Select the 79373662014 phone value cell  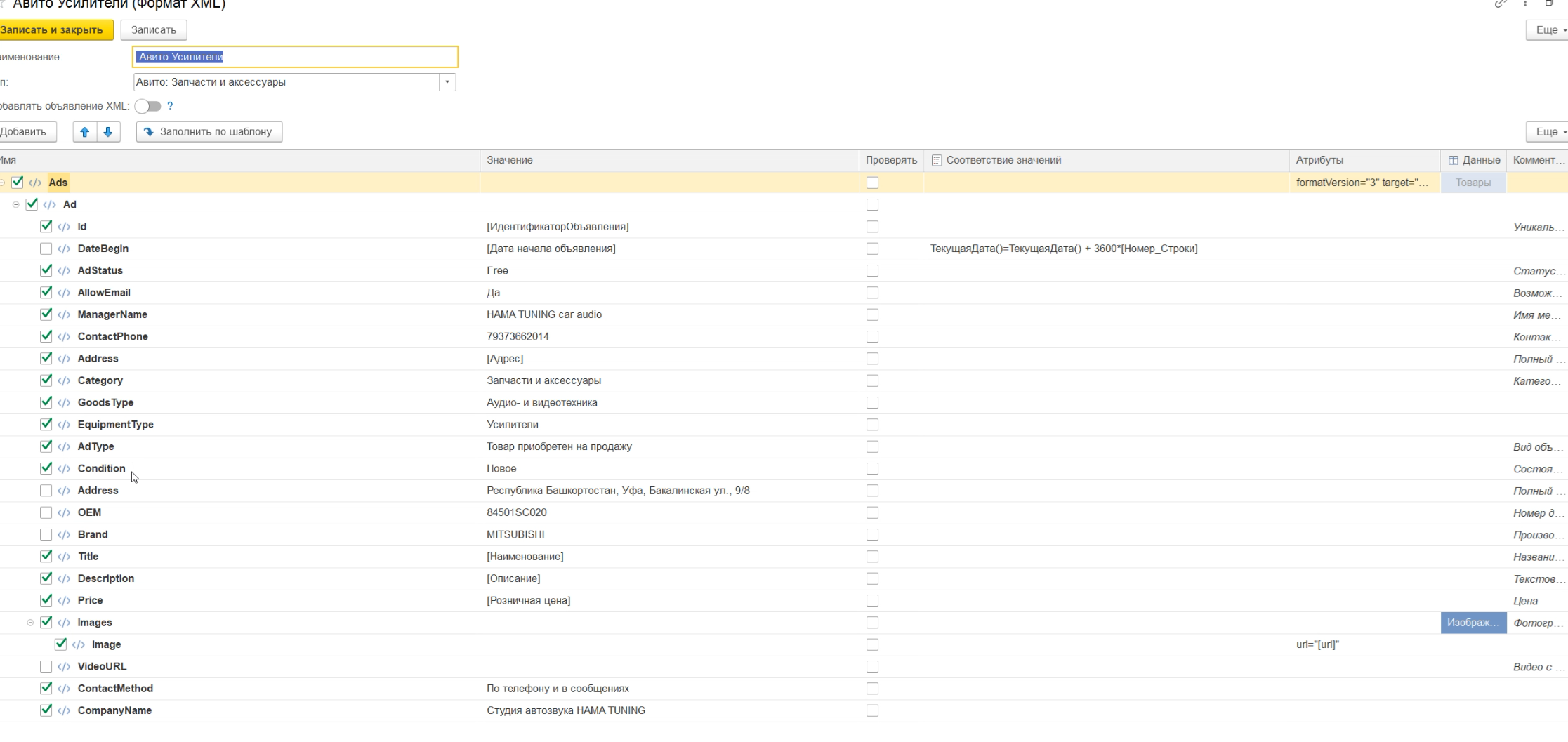point(670,336)
